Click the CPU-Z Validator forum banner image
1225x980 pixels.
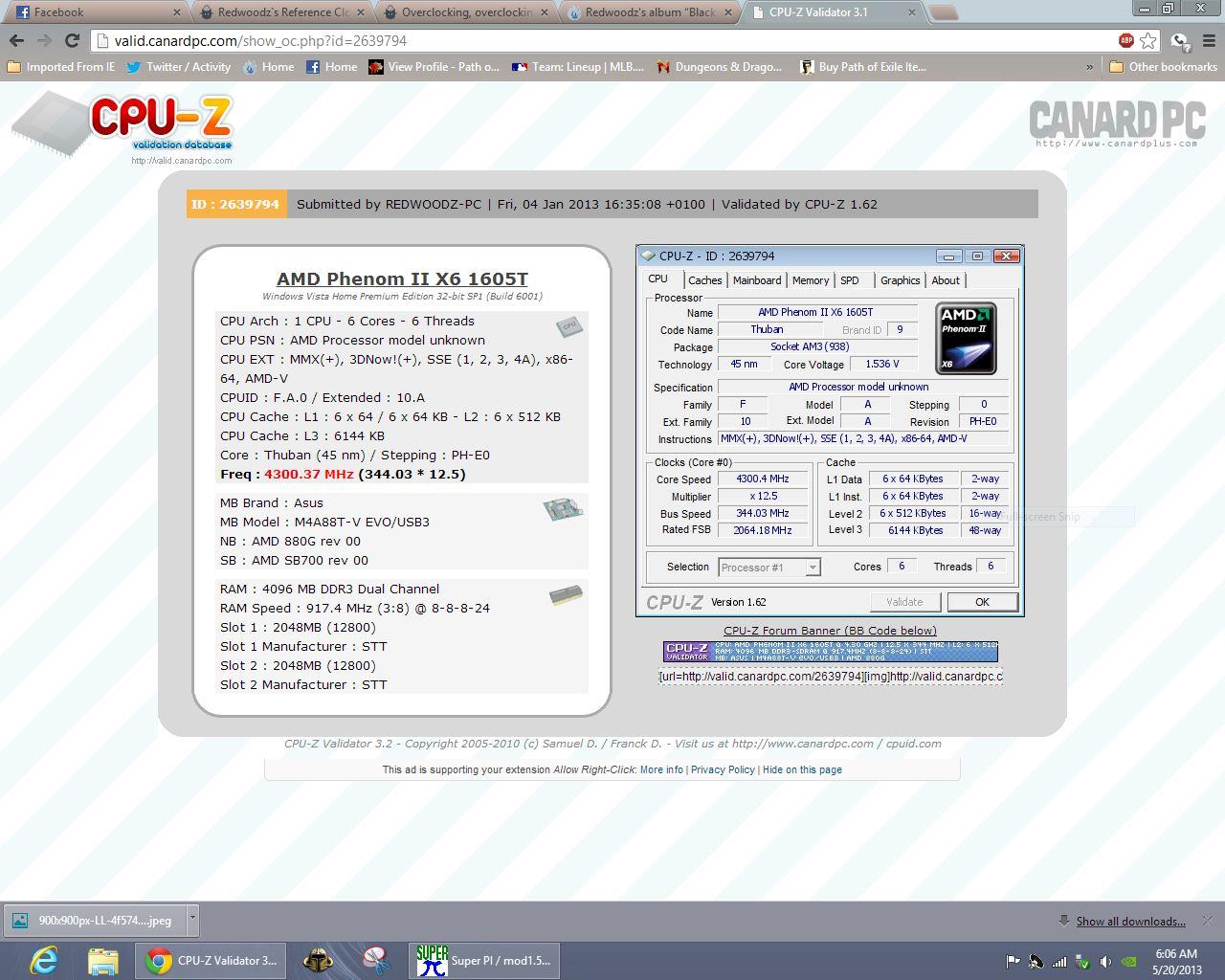831,651
